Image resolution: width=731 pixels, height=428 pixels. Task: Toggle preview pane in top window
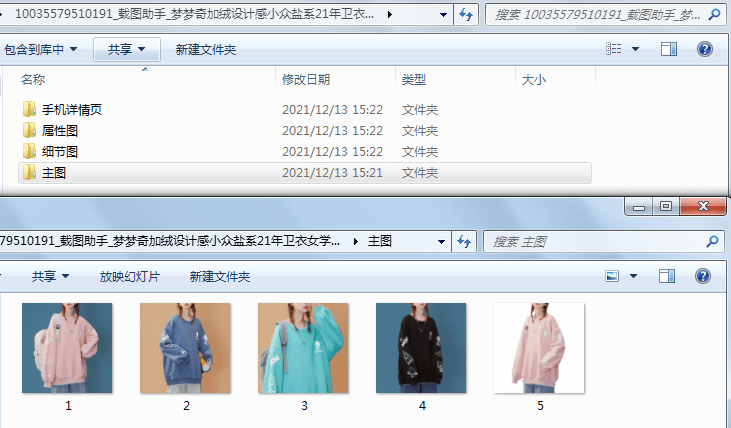point(669,49)
